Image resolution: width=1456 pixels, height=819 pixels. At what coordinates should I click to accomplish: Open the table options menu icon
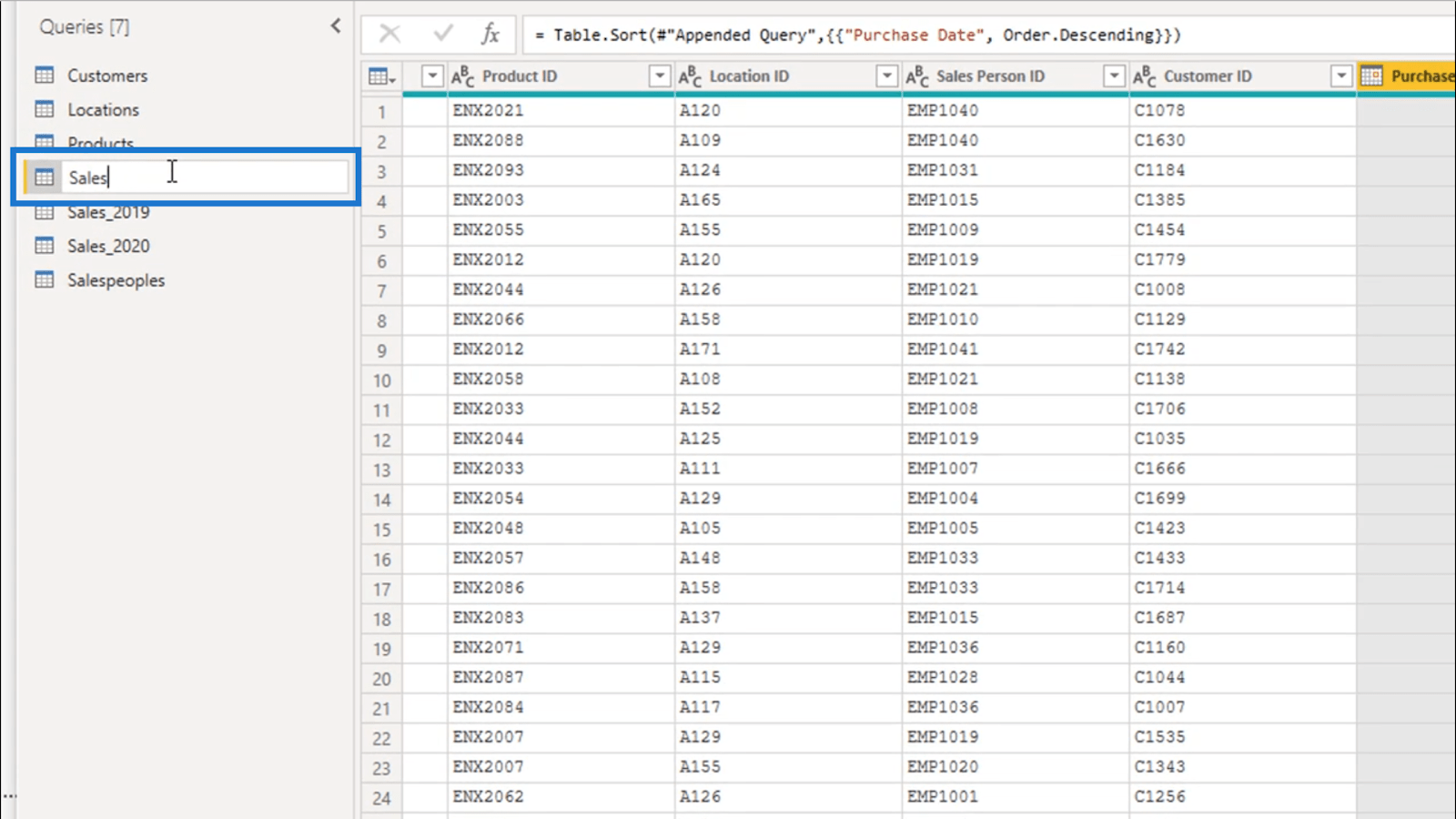381,76
